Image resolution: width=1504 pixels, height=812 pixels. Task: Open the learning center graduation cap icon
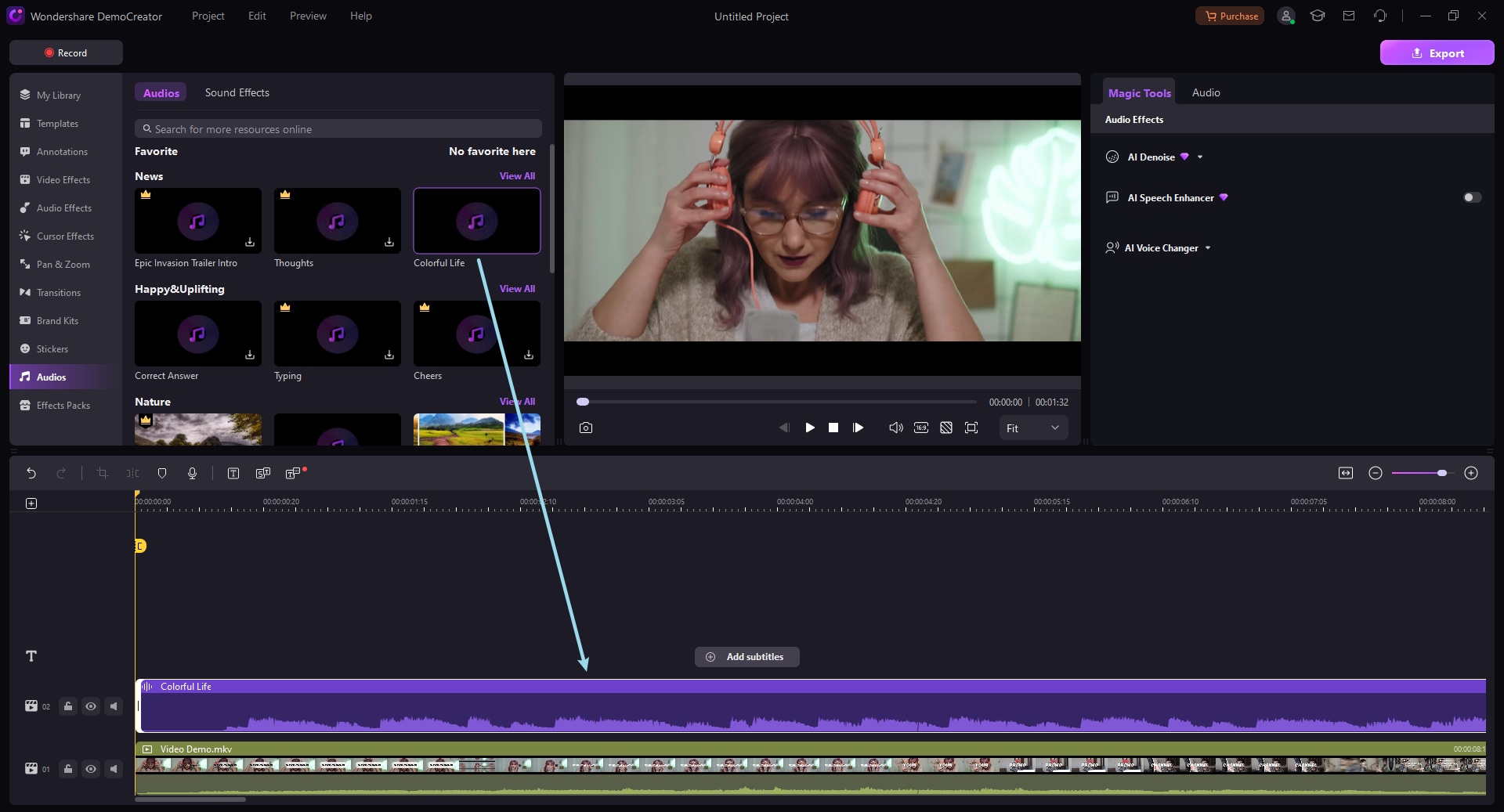pyautogui.click(x=1318, y=16)
